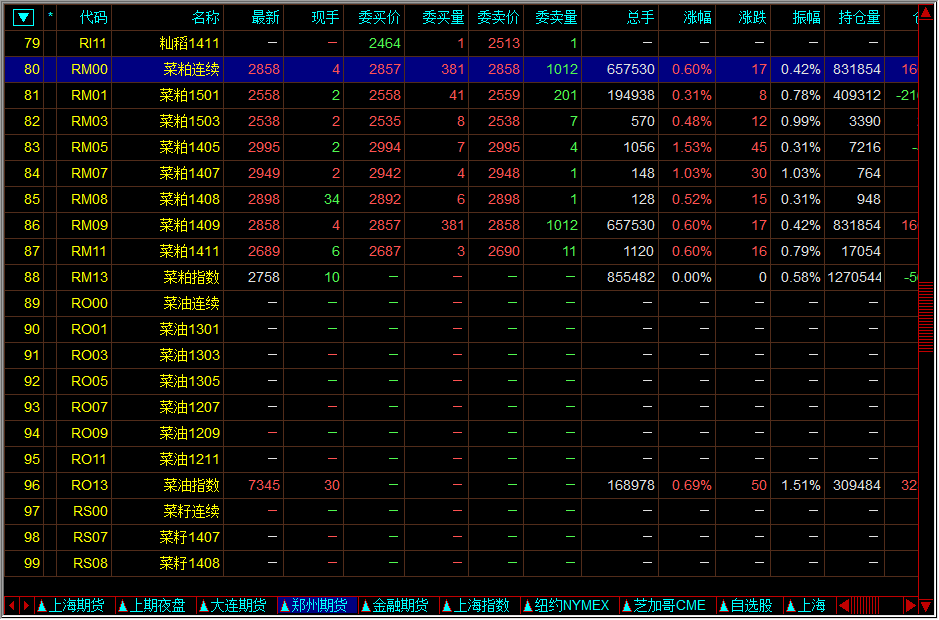Click horizontal scrollbar right arrow
The image size is (939, 620).
tap(910, 606)
